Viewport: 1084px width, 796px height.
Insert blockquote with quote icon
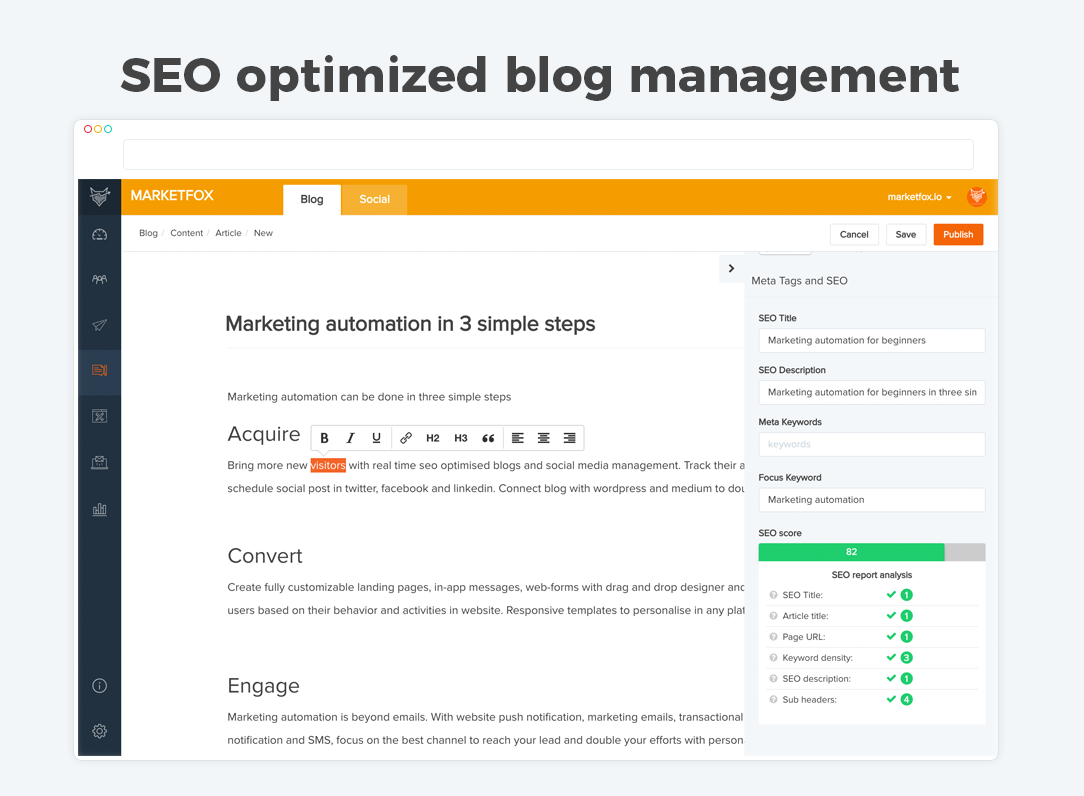[x=488, y=438]
